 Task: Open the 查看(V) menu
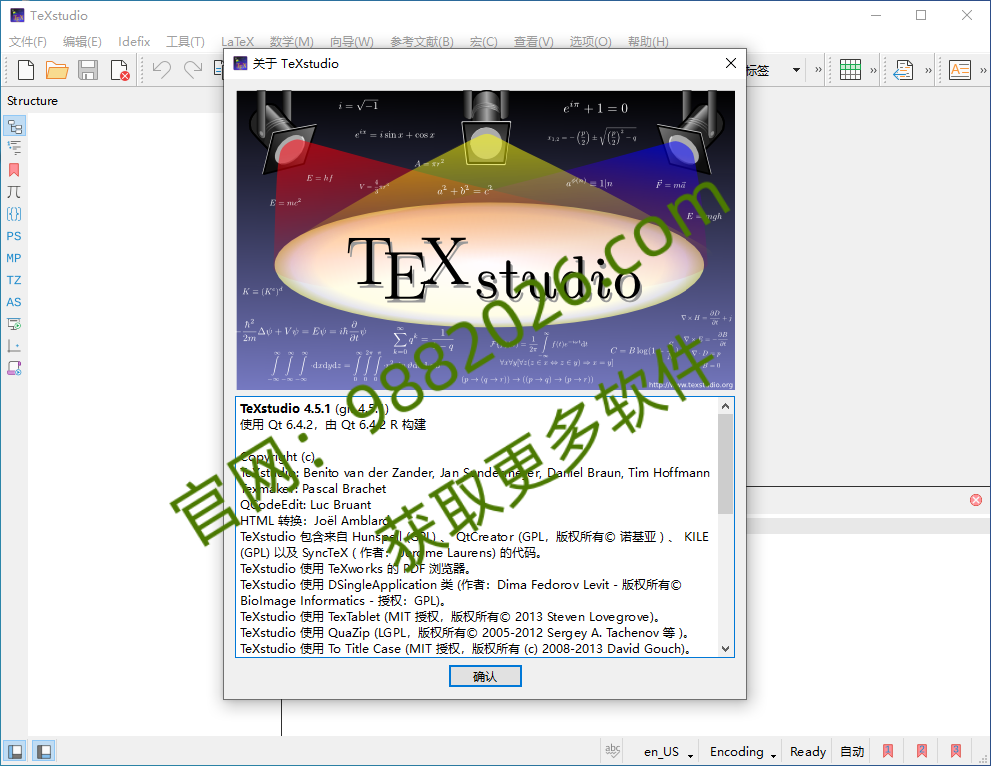click(x=533, y=42)
